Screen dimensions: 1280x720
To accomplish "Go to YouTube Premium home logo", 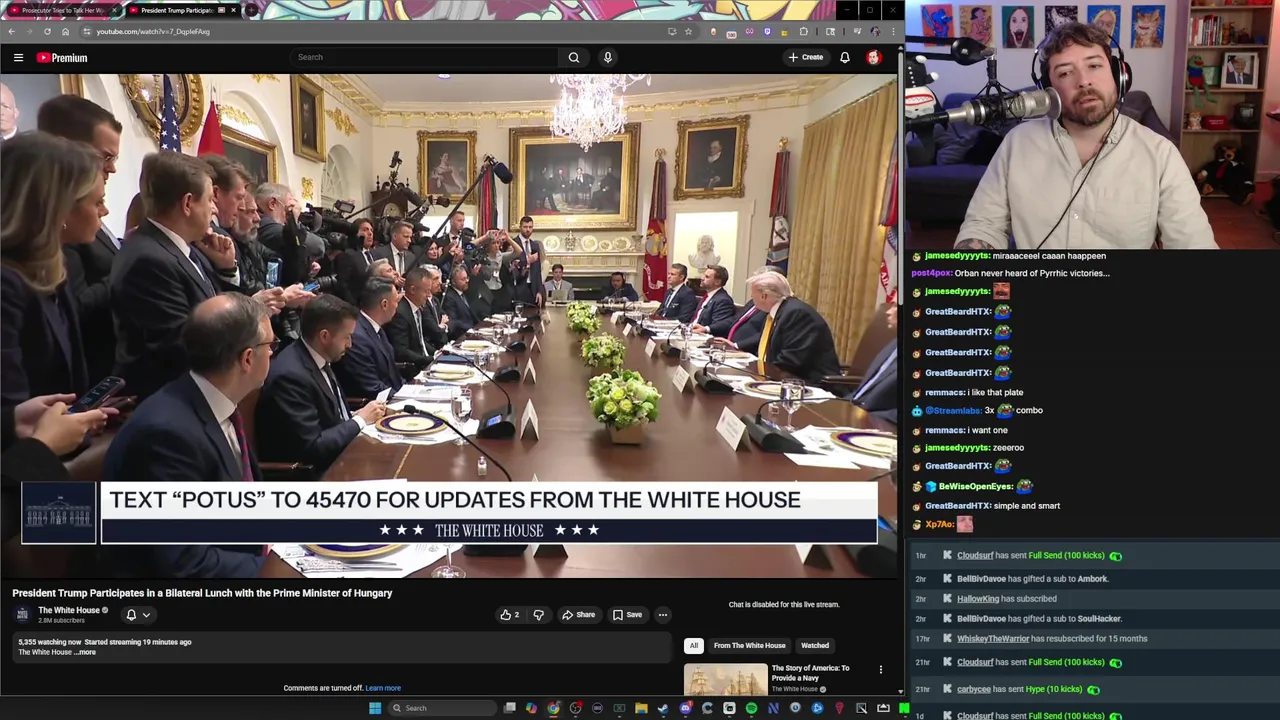I will coord(62,58).
